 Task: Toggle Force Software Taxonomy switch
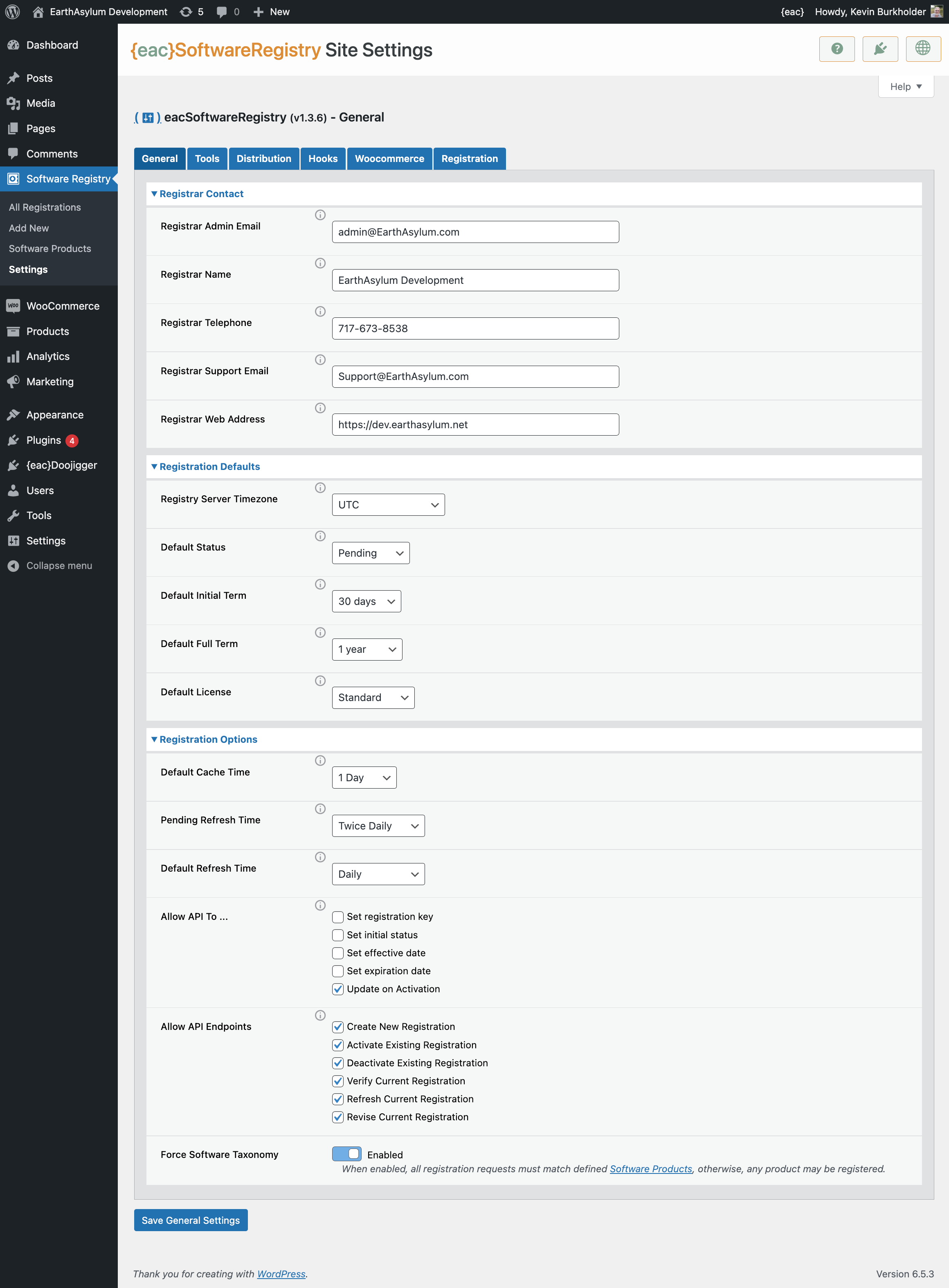346,1154
